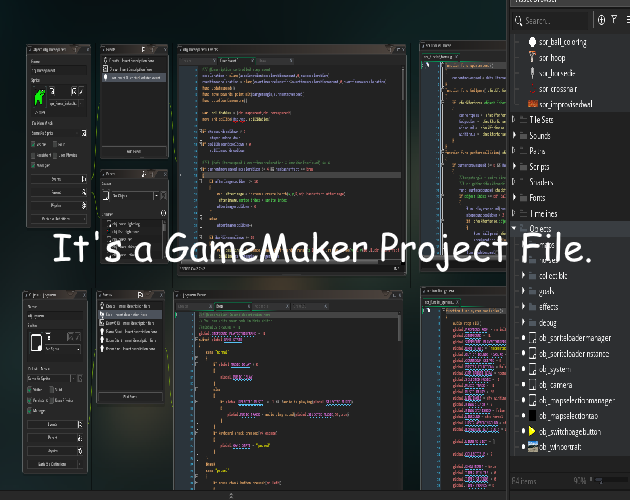This screenshot has height=500, width=630.
Task: Toggle Visible checkbox in green-sprite object window
Action: pos(33,144)
